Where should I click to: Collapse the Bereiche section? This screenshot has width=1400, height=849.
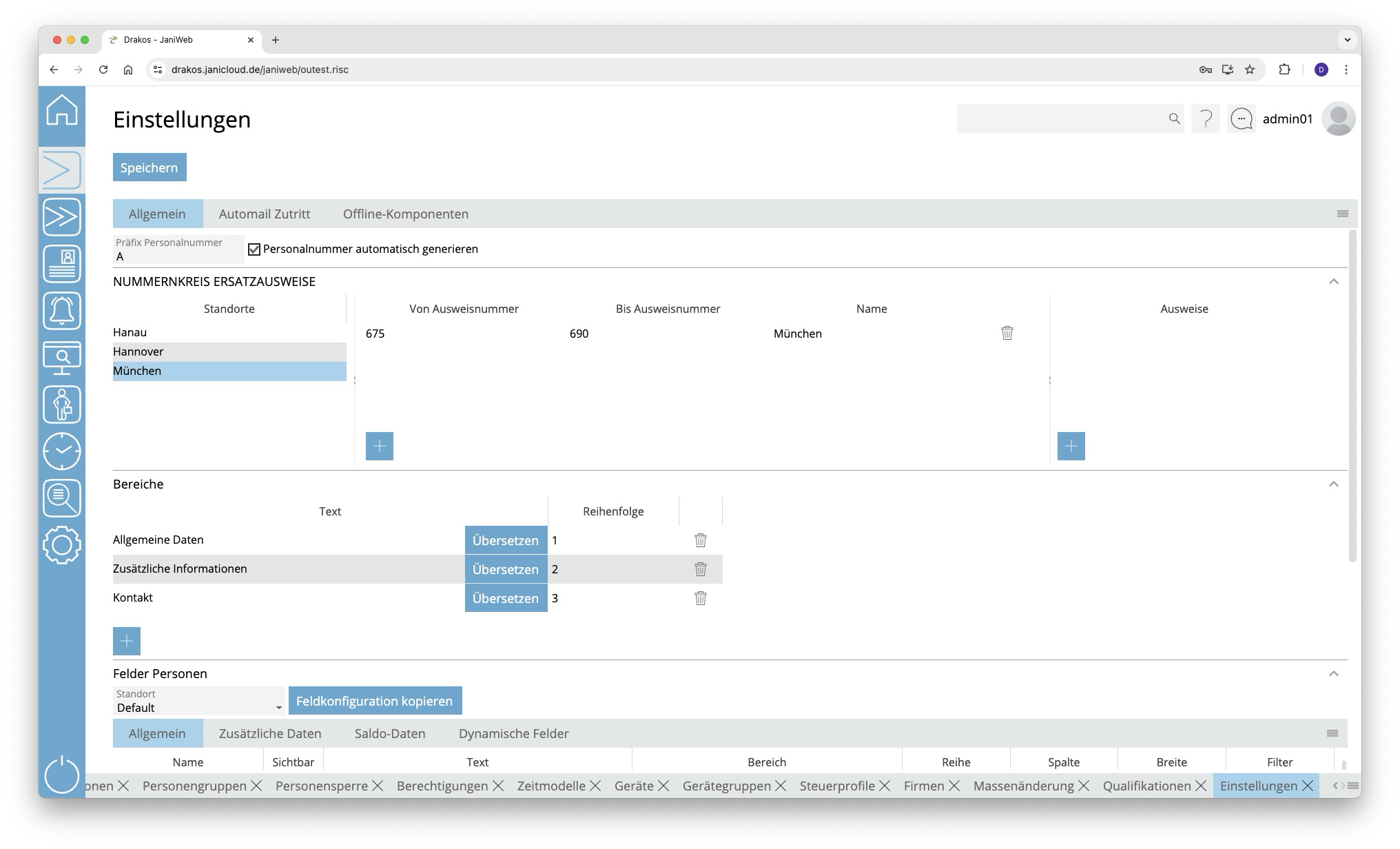pyautogui.click(x=1333, y=484)
